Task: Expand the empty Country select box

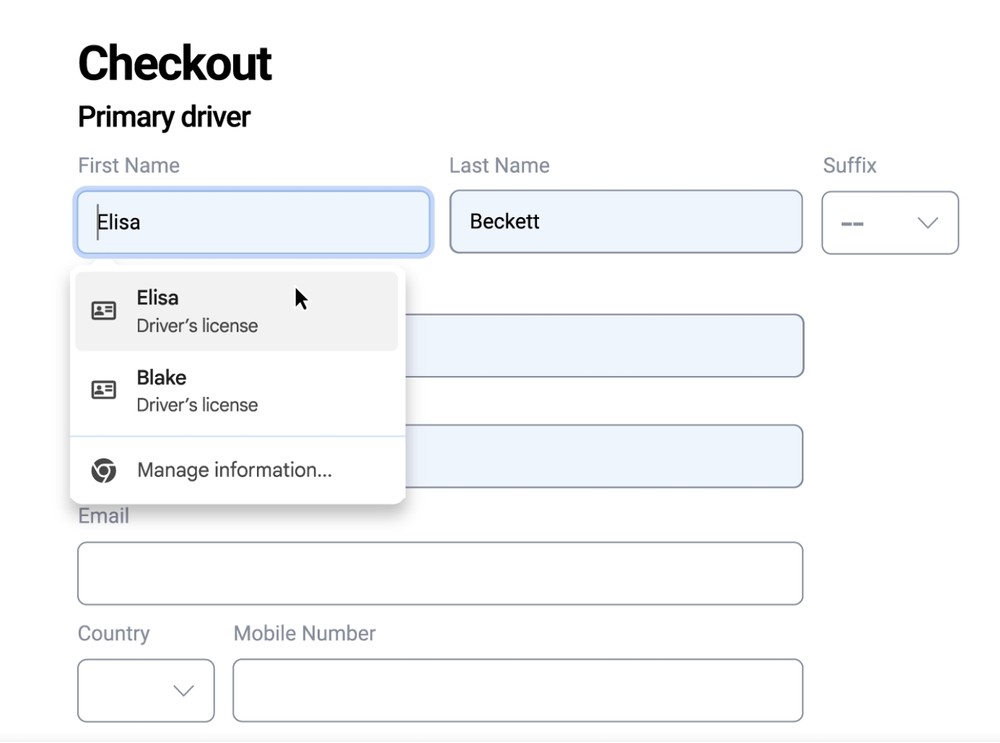Action: pos(145,691)
